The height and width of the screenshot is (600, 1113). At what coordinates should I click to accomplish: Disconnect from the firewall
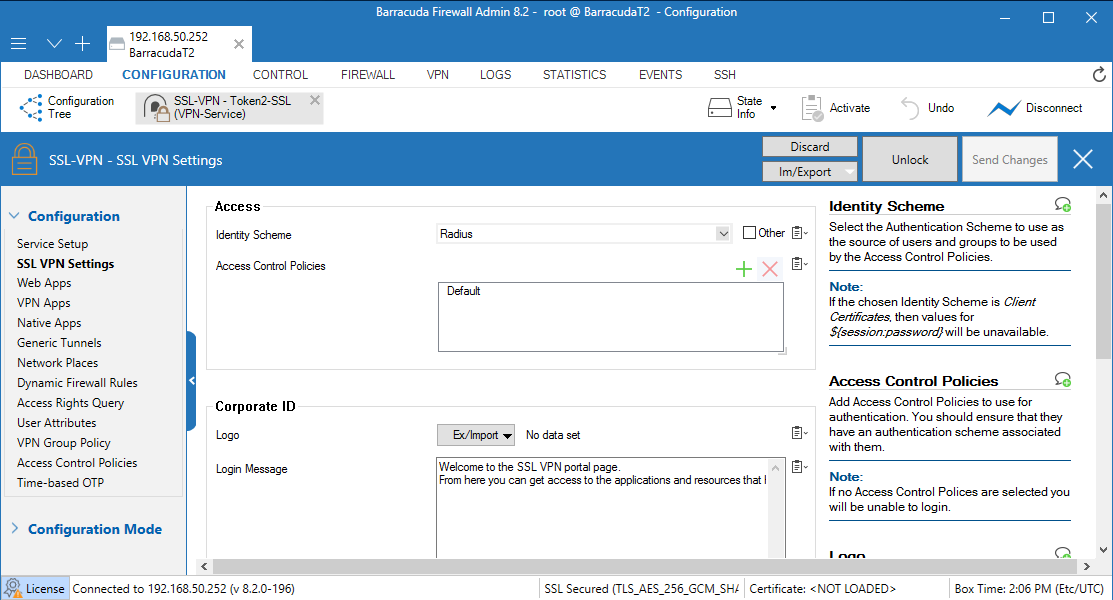click(x=1035, y=108)
